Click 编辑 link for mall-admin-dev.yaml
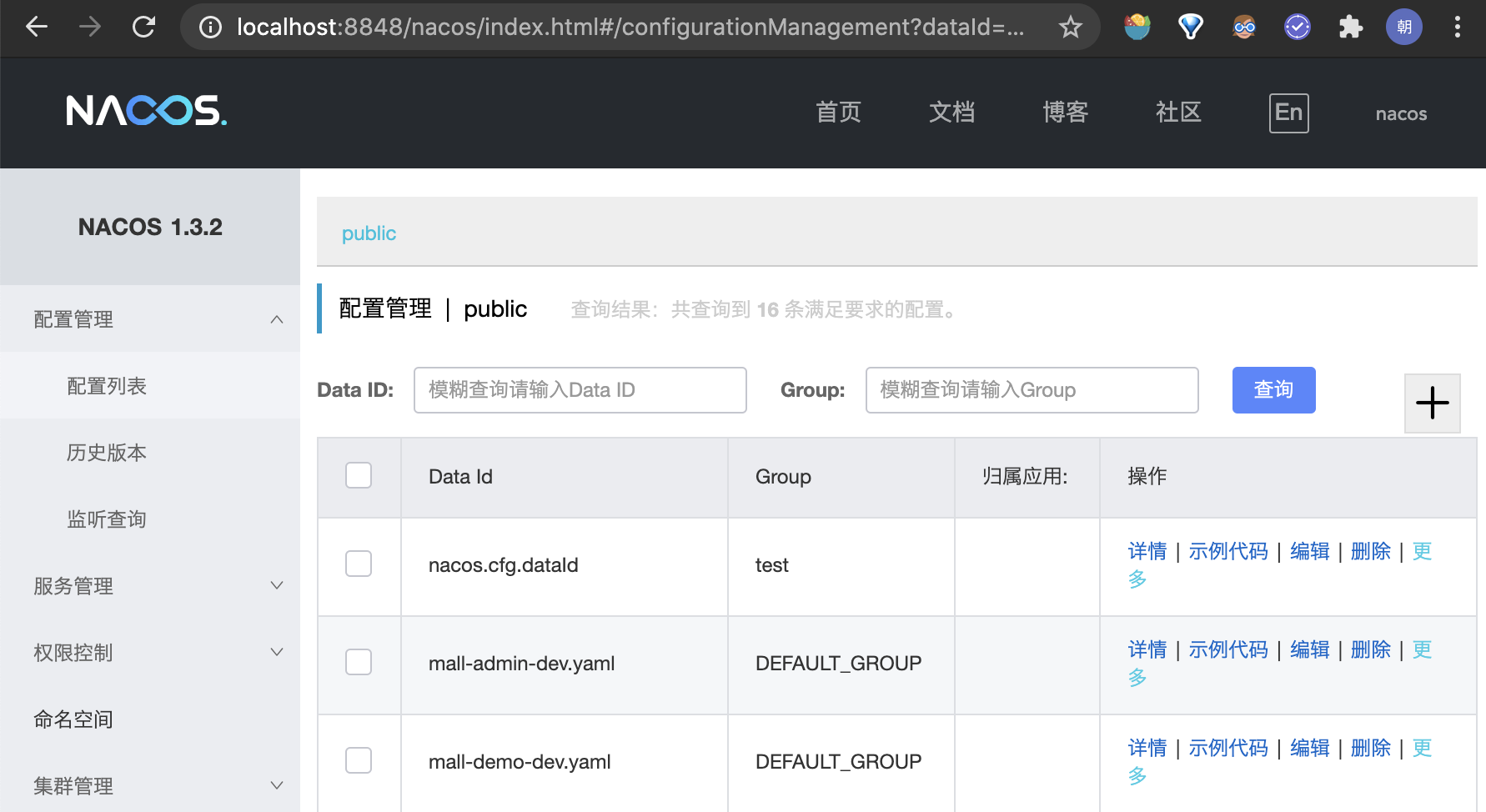The width and height of the screenshot is (1486, 812). [1309, 649]
